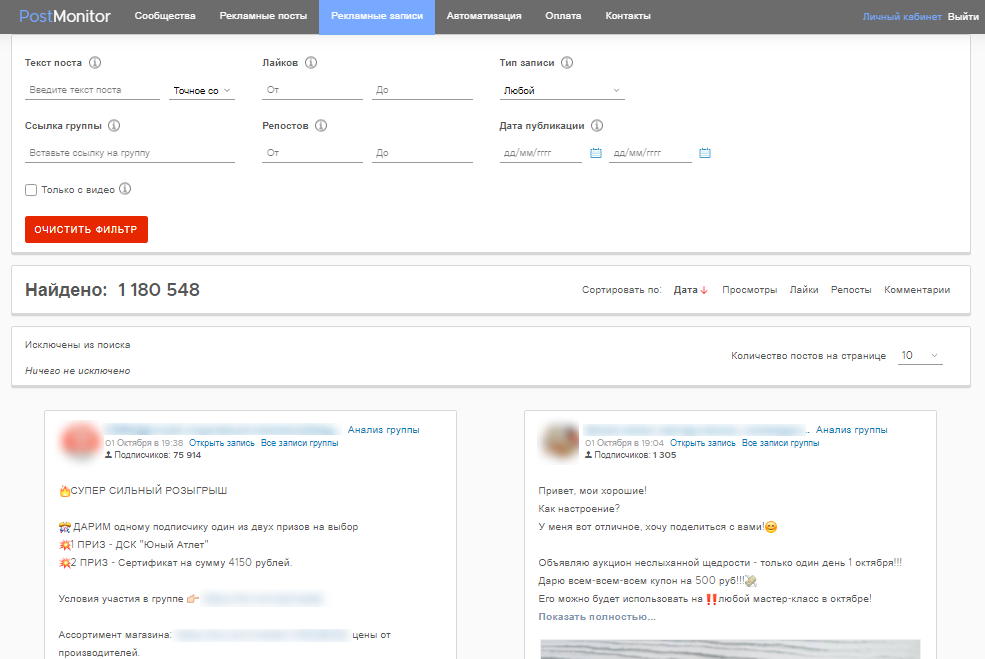
Task: Sort results by Просмотры
Action: (x=749, y=290)
